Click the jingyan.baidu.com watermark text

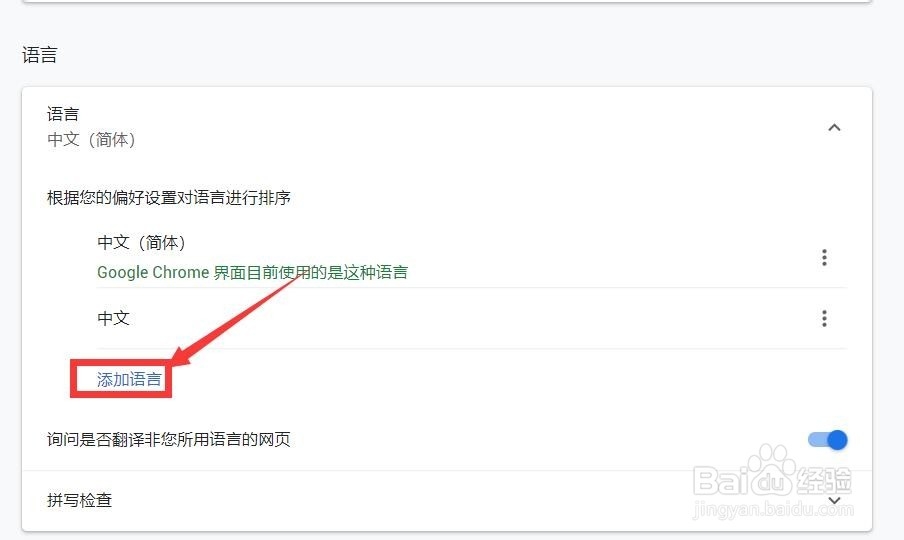point(773,509)
